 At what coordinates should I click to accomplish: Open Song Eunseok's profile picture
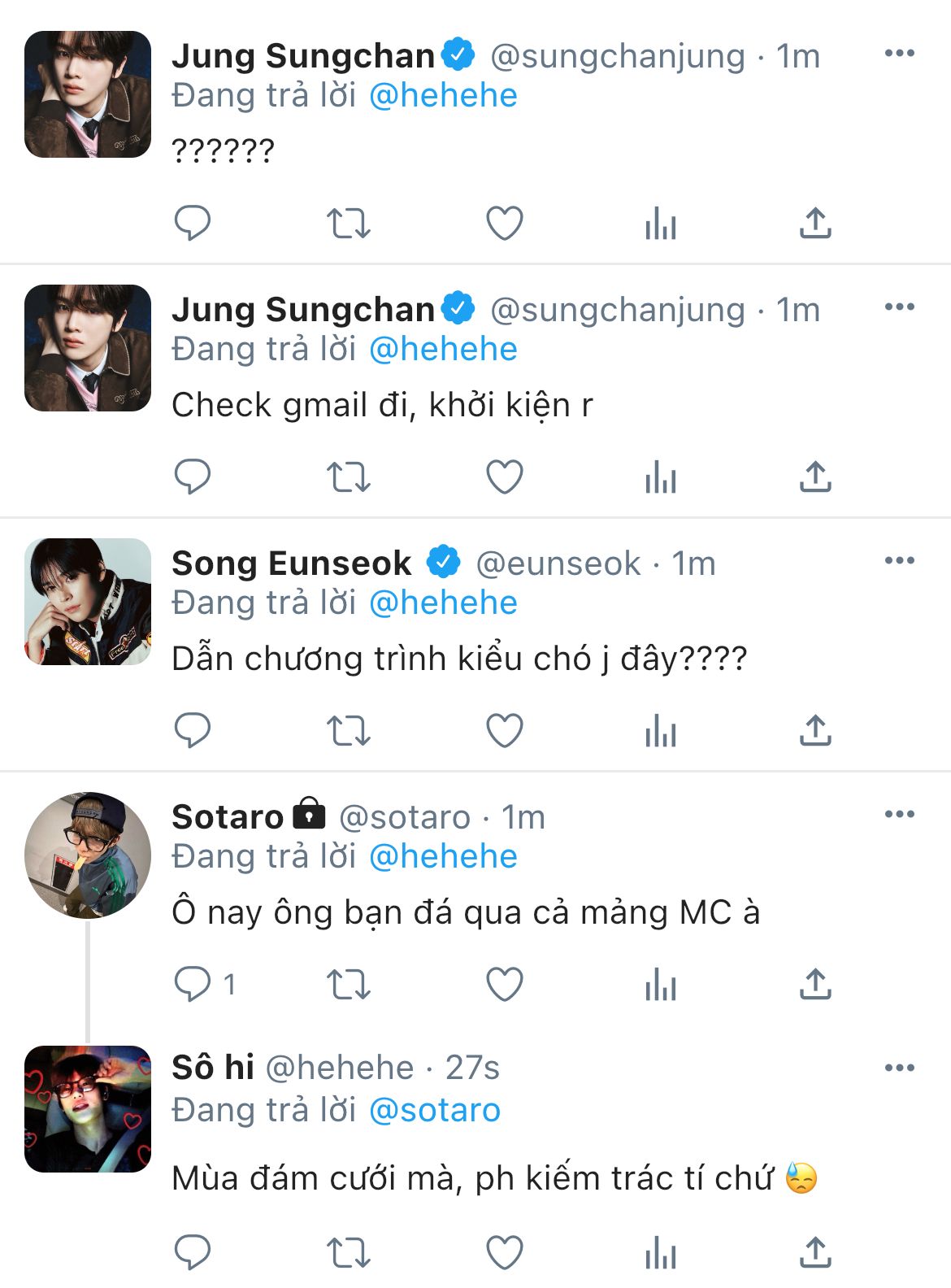click(x=88, y=602)
